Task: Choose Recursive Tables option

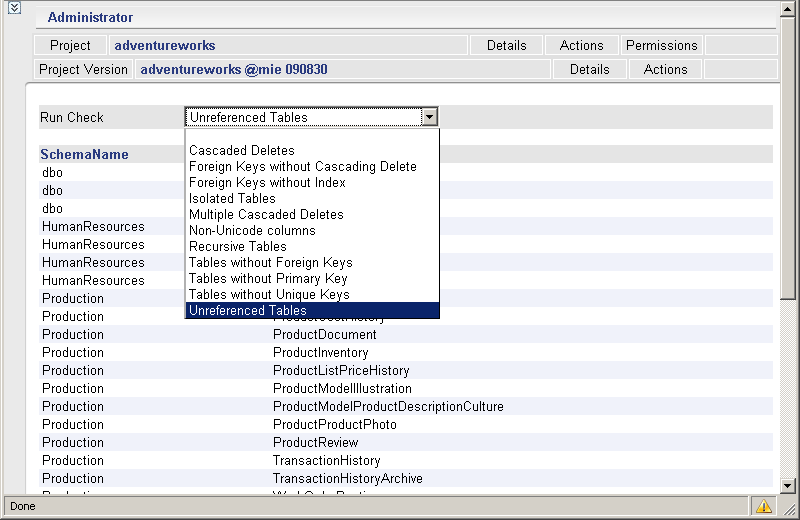Action: 238,246
